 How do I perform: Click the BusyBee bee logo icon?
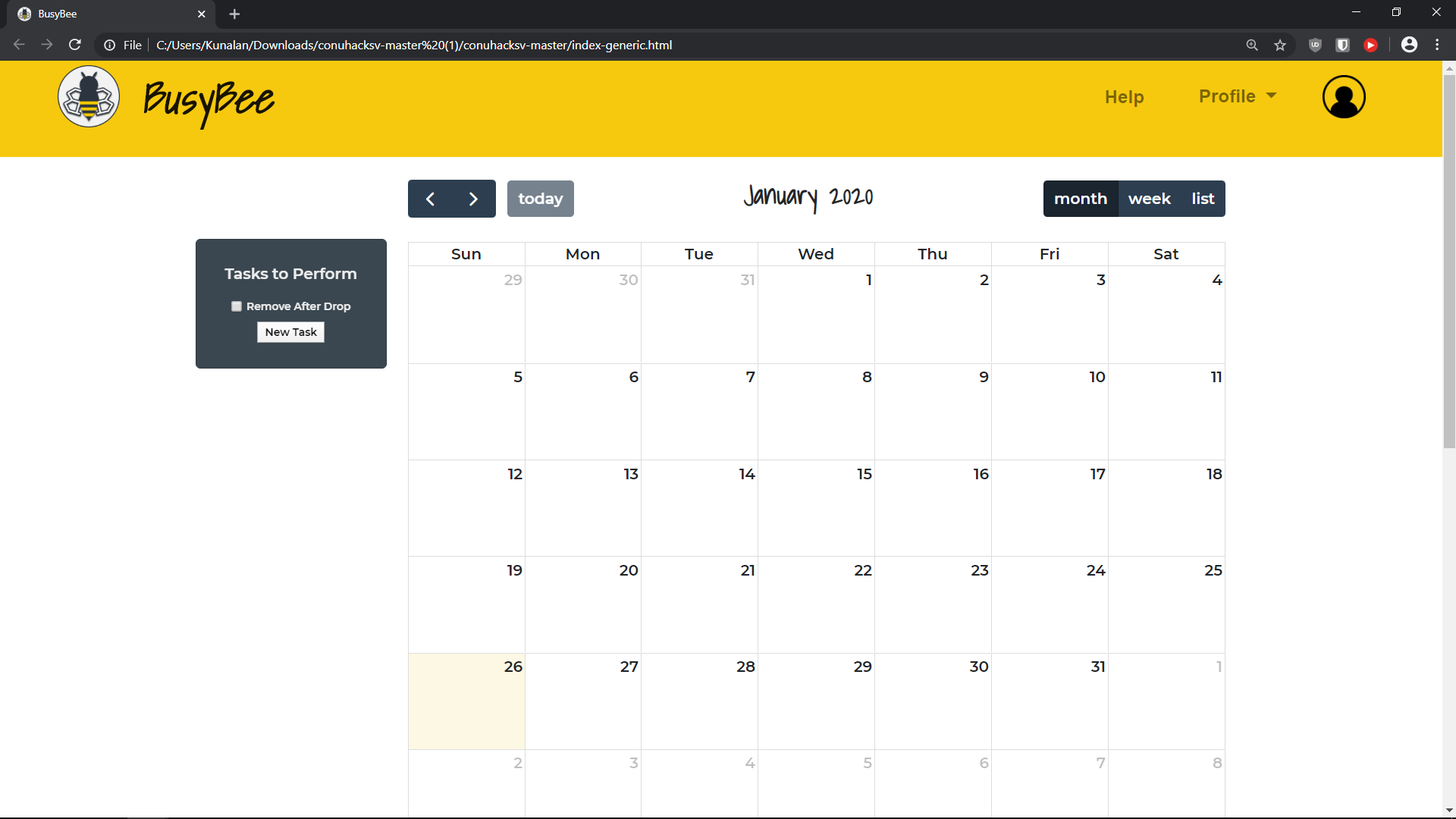pos(89,96)
